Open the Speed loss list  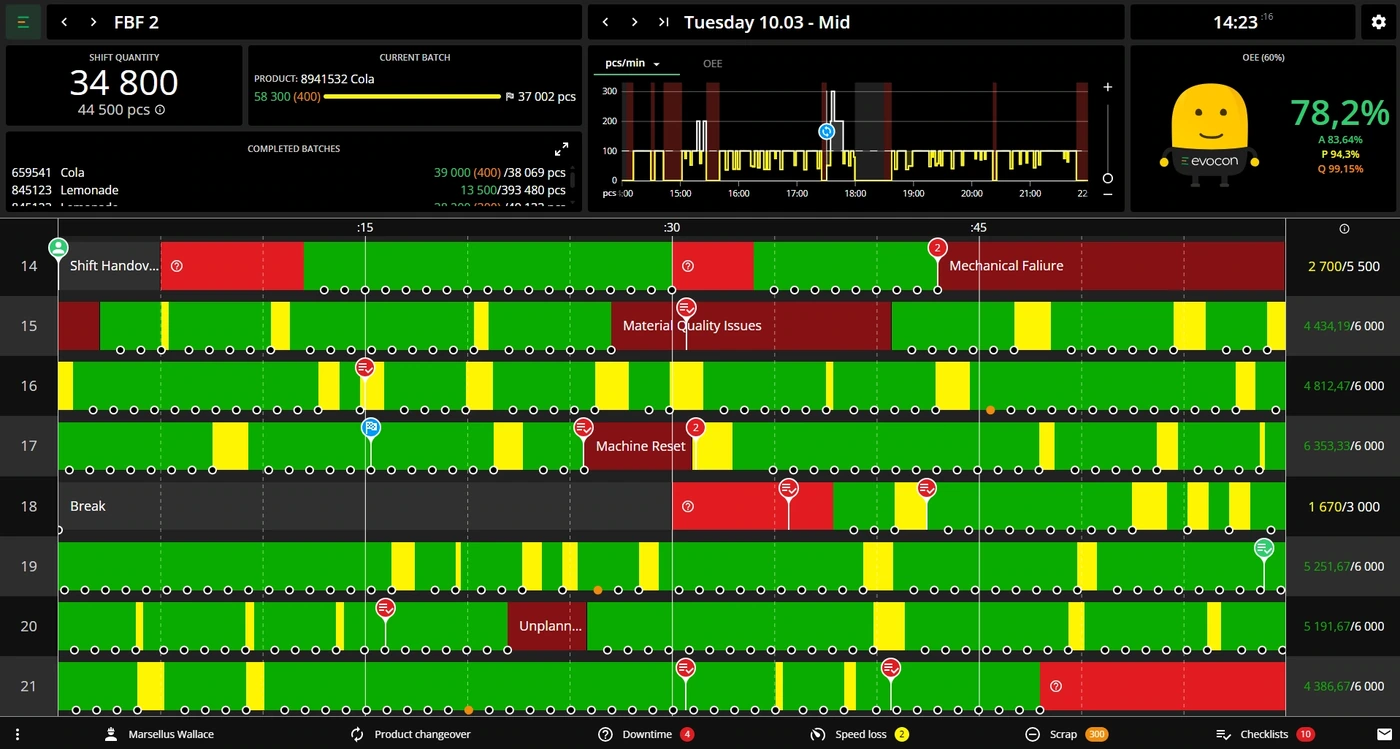click(x=859, y=734)
